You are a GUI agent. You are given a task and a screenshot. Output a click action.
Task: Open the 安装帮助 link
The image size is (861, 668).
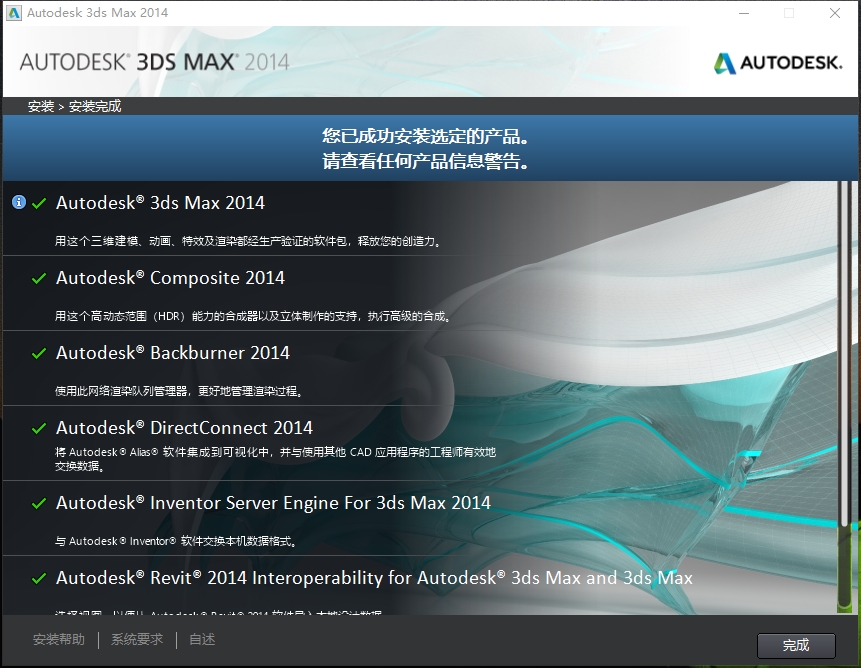coord(59,640)
